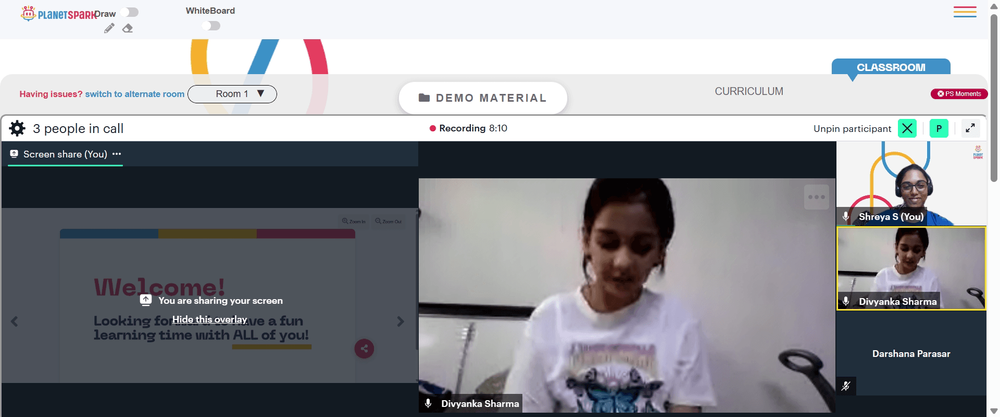Switch to the CURRICULUM tab

[749, 91]
